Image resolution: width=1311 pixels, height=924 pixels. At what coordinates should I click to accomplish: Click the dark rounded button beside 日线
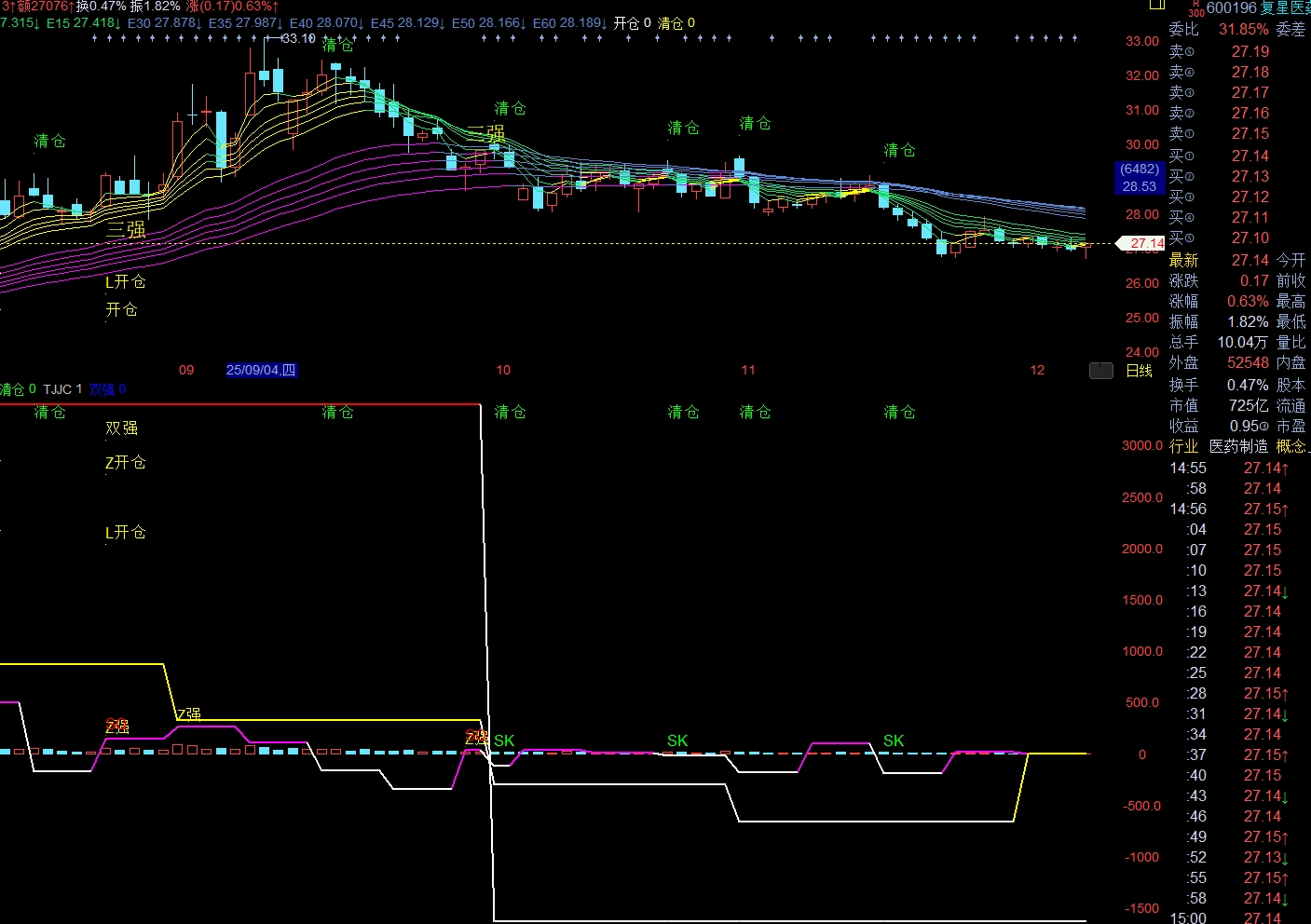pos(1101,371)
